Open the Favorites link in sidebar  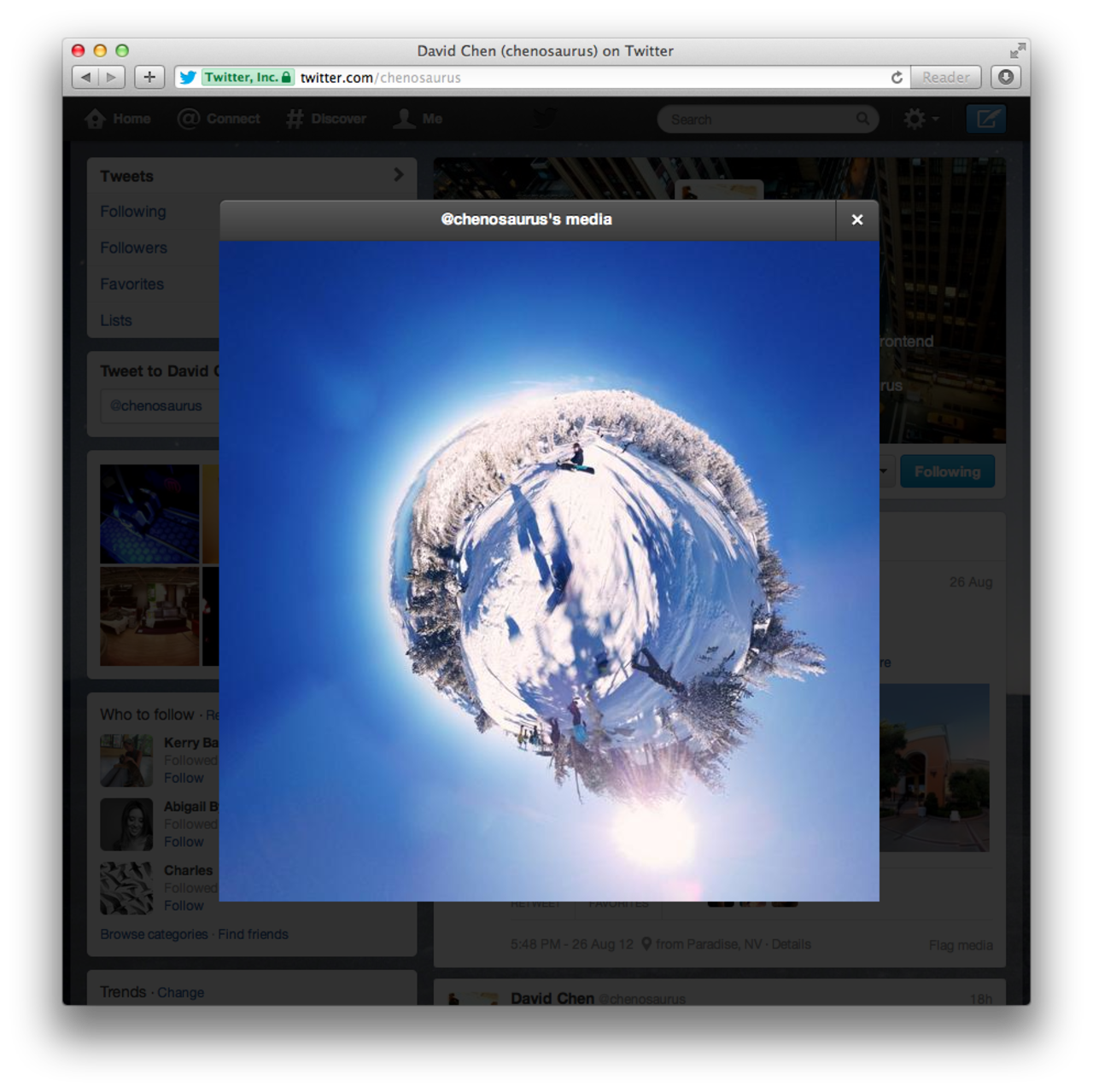coord(132,284)
